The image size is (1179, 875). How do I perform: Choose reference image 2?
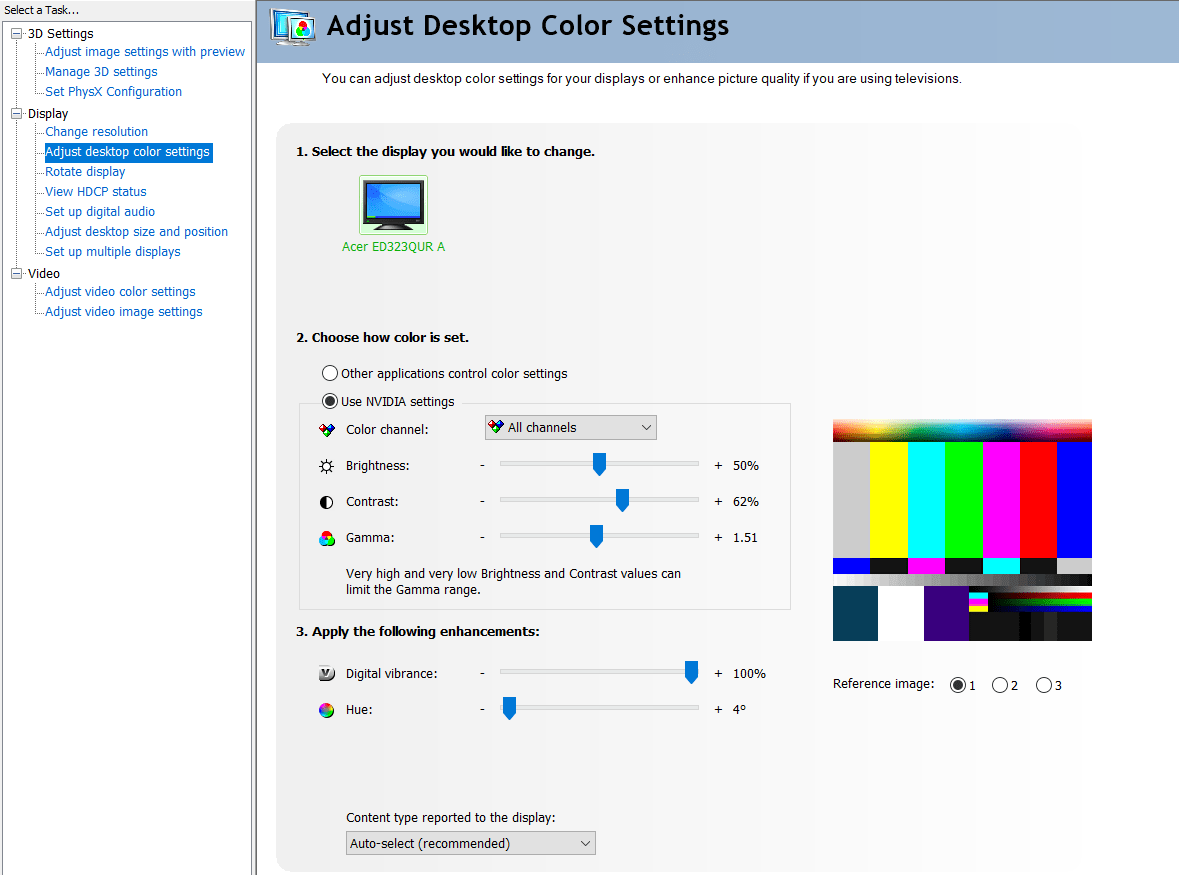[999, 685]
